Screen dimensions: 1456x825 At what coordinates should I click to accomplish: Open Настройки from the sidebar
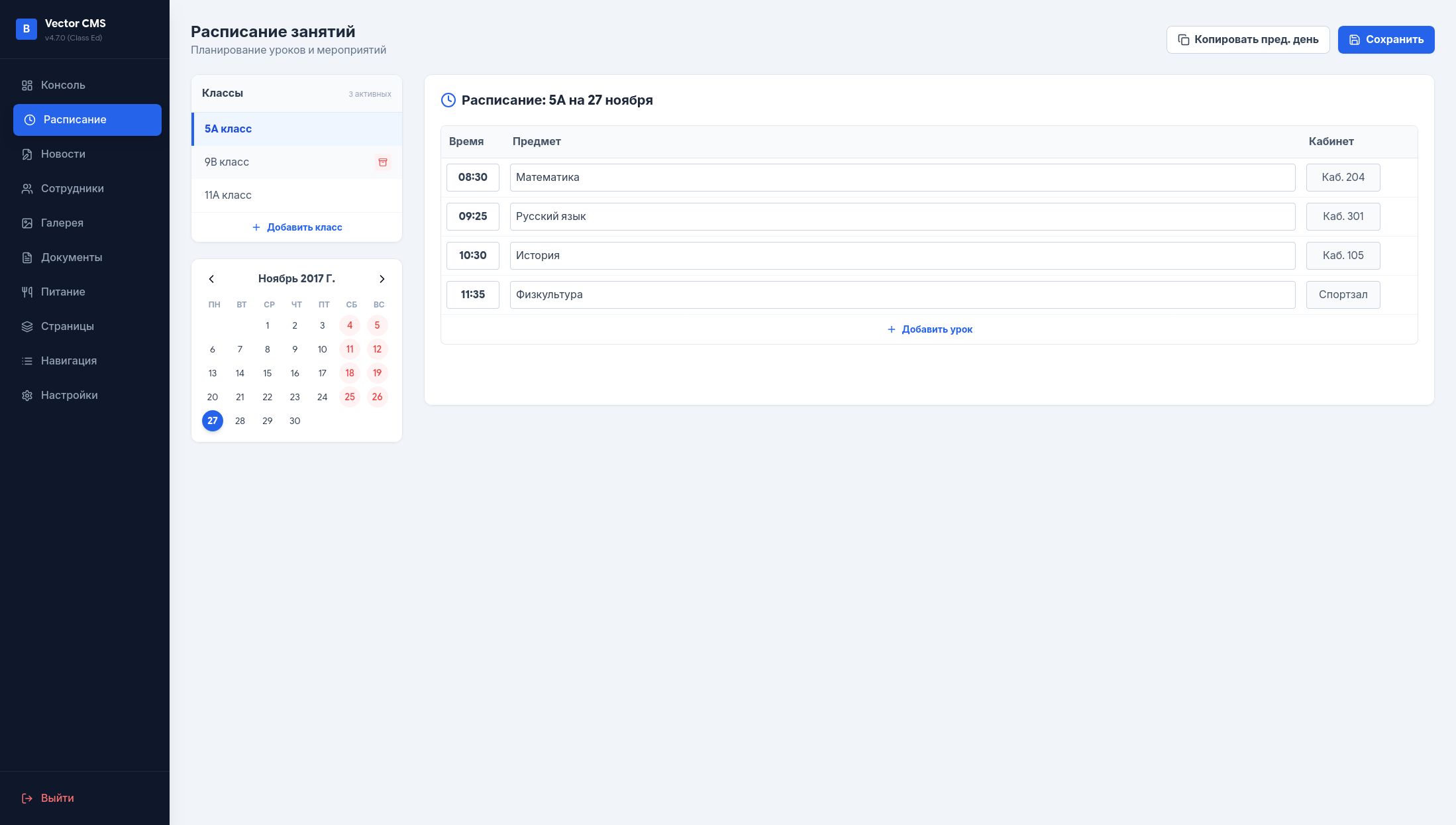click(69, 396)
